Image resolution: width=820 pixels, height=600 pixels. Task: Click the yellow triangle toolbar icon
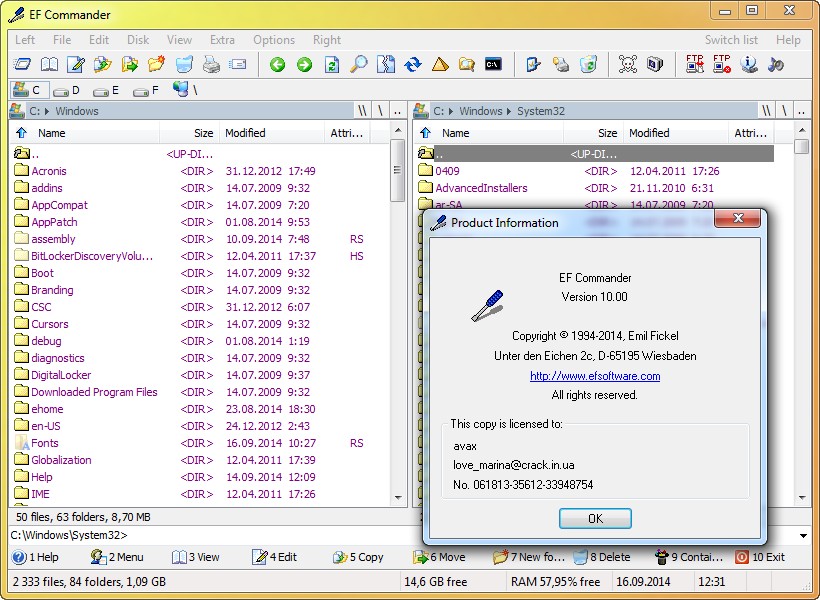[x=440, y=64]
